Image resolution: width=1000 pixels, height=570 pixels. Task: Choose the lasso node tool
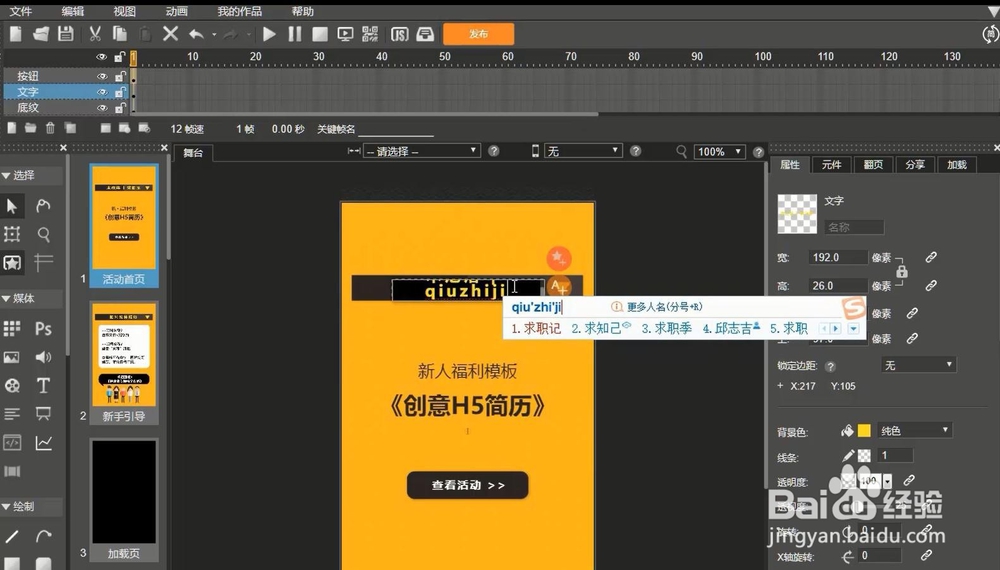[43, 206]
